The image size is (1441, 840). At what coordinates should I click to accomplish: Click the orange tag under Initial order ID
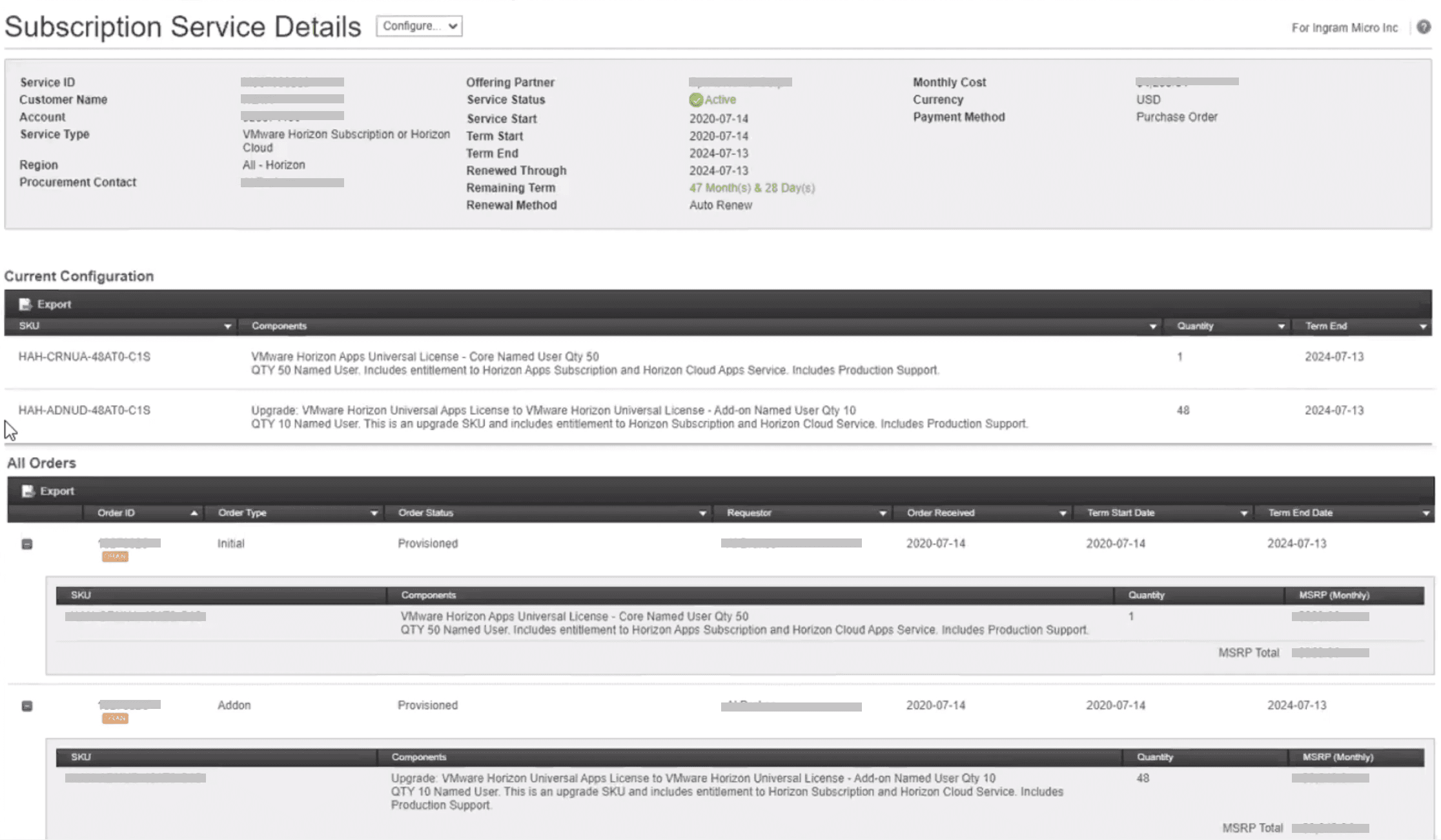[115, 557]
